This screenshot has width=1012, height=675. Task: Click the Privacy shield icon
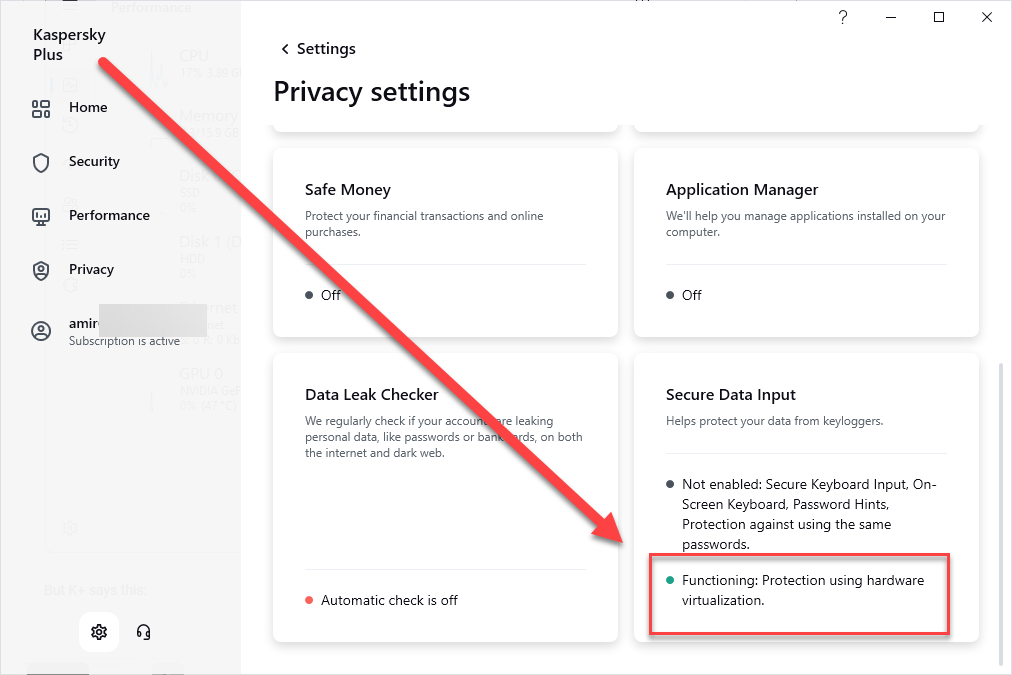point(41,270)
